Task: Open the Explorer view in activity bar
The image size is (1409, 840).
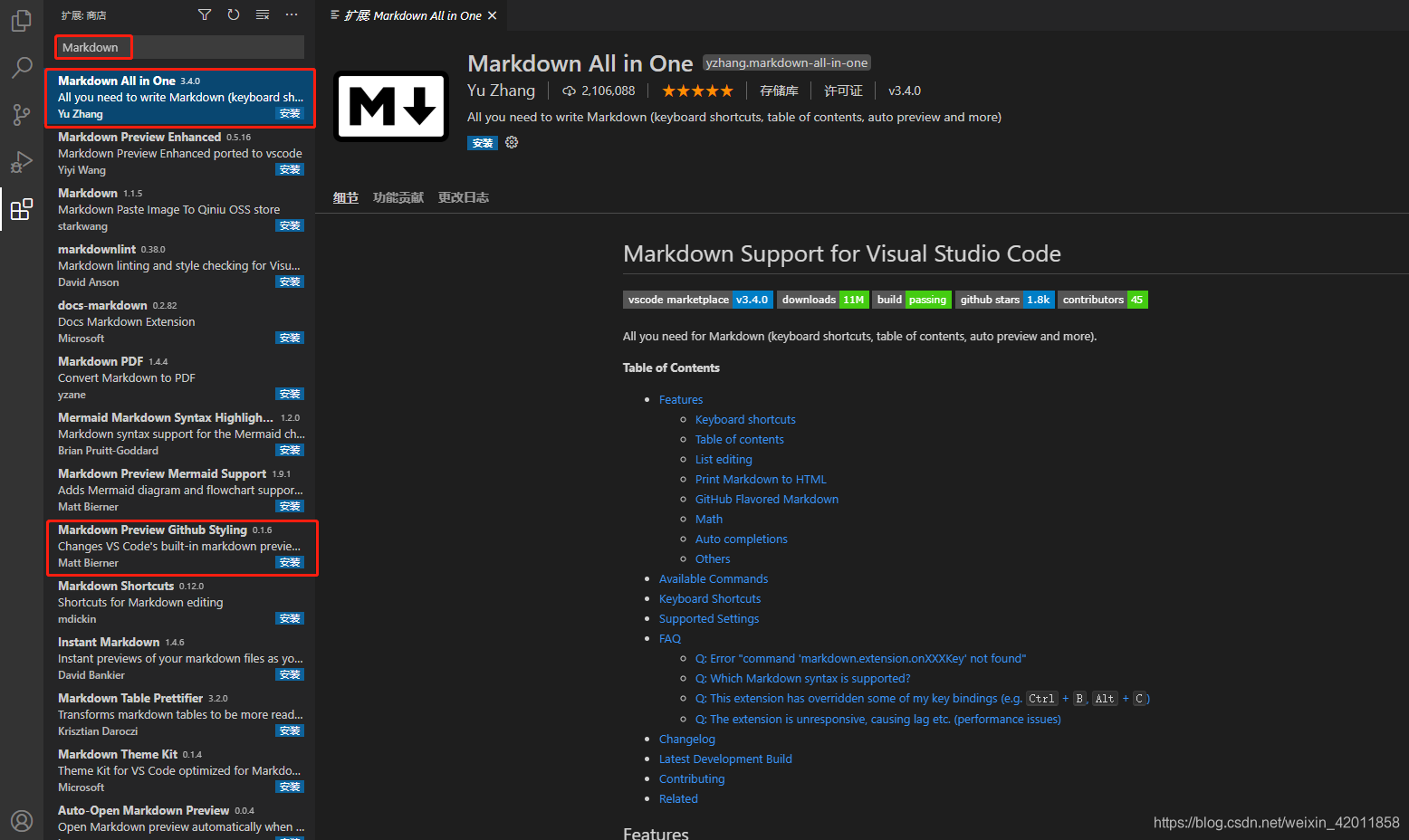Action: [x=22, y=20]
